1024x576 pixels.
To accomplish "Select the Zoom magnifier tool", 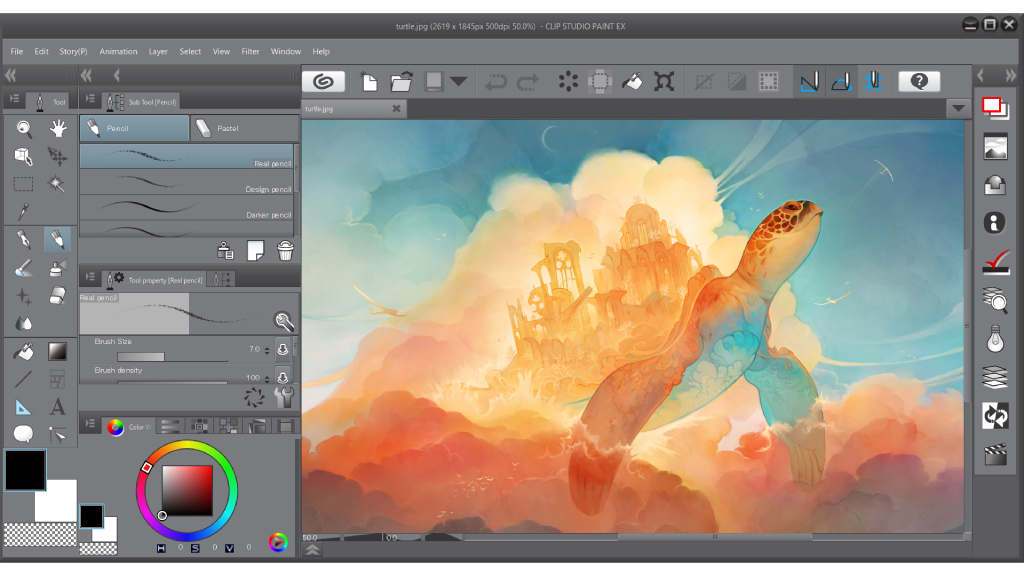I will pos(24,128).
